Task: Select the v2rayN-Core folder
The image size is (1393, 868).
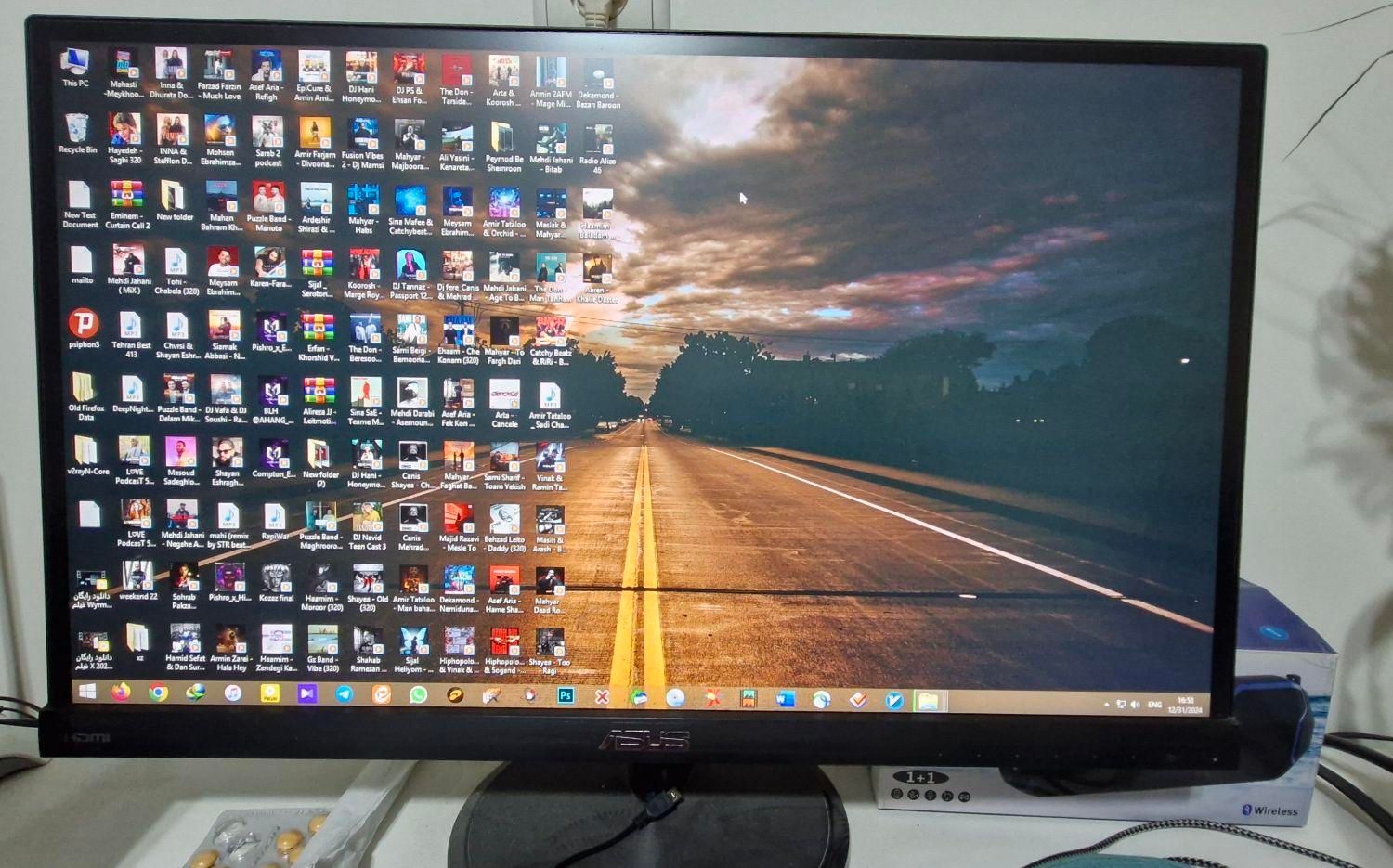Action: pos(87,457)
